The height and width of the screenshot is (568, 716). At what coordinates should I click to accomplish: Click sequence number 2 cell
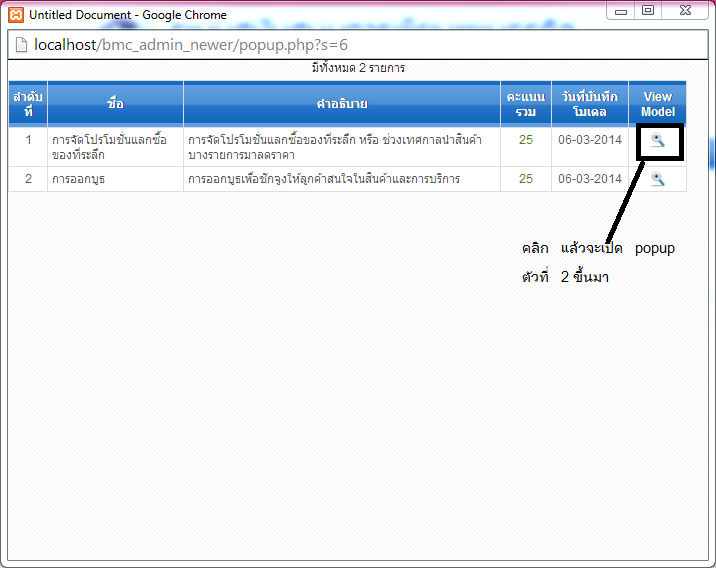click(28, 179)
